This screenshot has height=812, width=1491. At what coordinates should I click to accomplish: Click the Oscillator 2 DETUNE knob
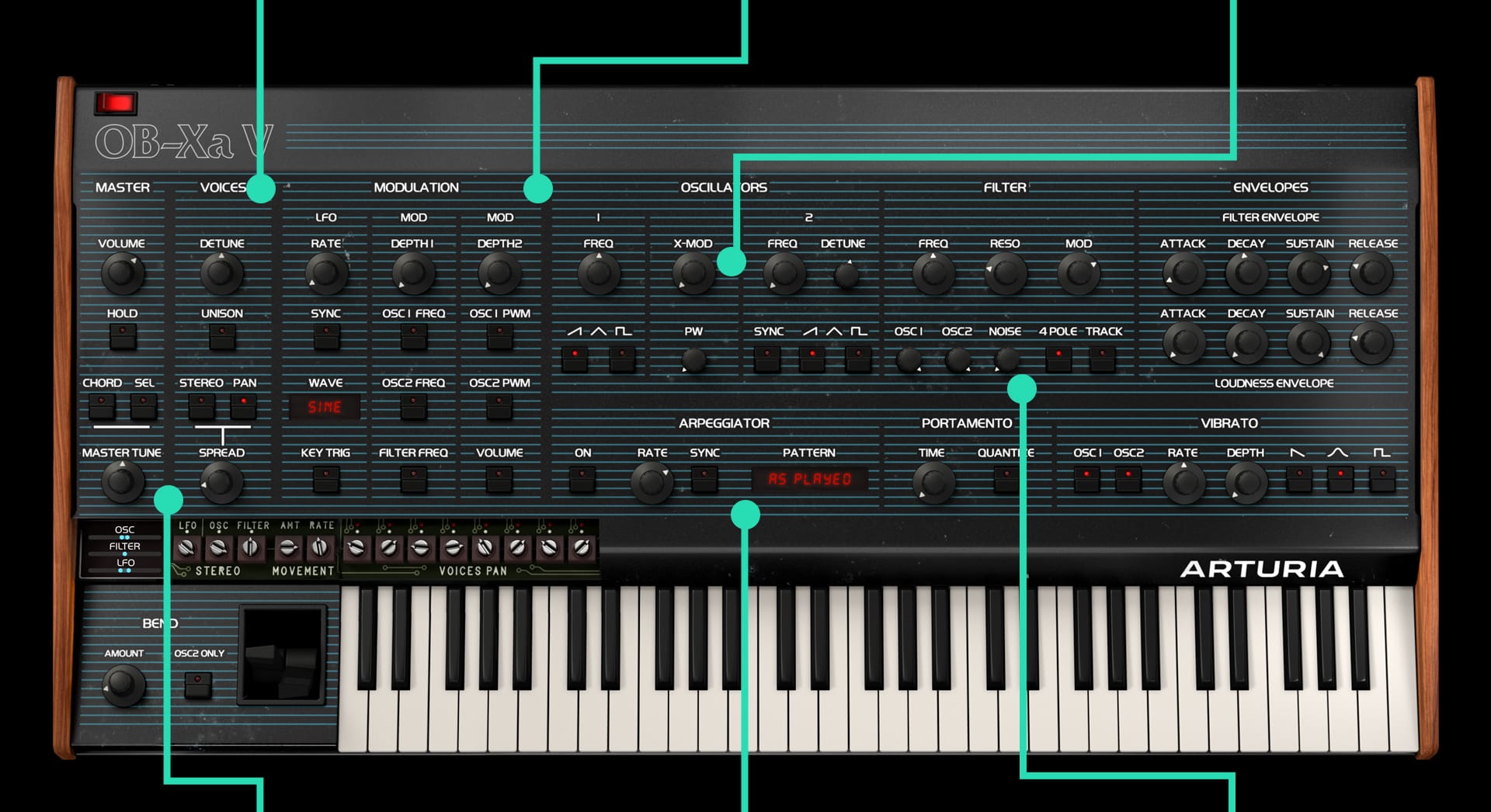tap(846, 275)
